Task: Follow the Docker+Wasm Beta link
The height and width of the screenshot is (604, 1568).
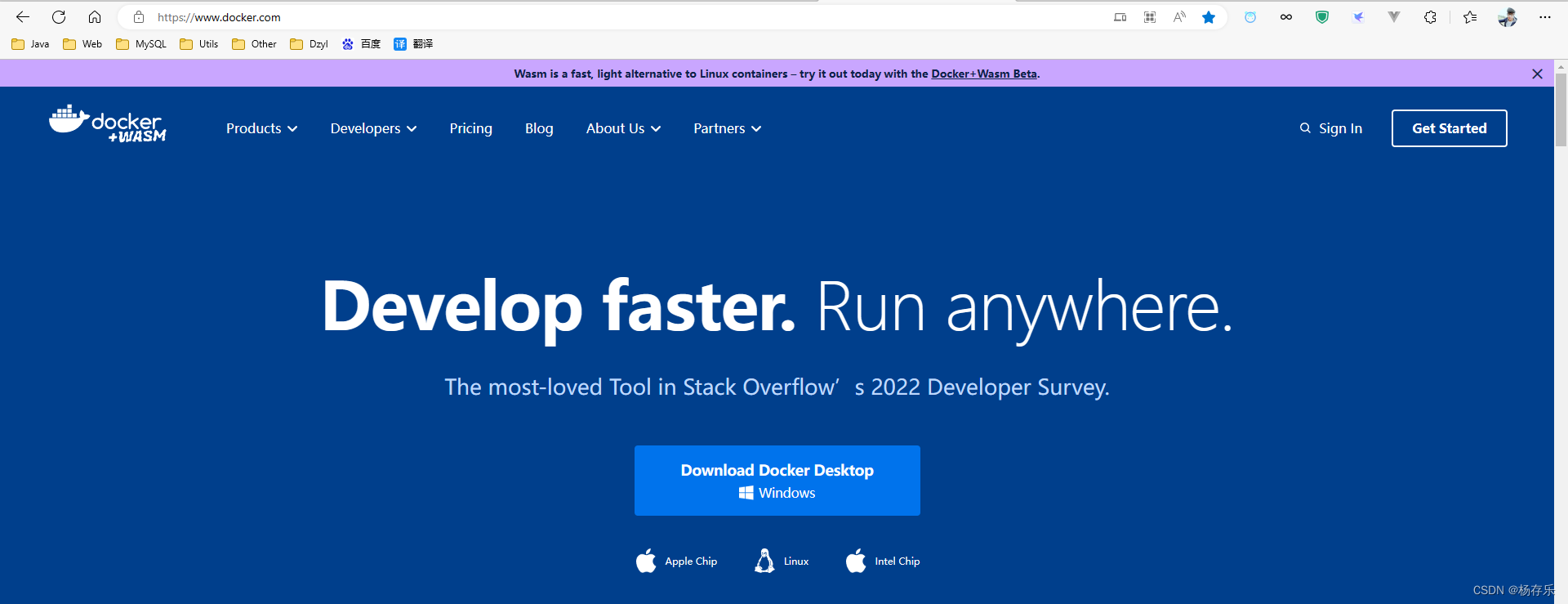Action: [x=984, y=74]
